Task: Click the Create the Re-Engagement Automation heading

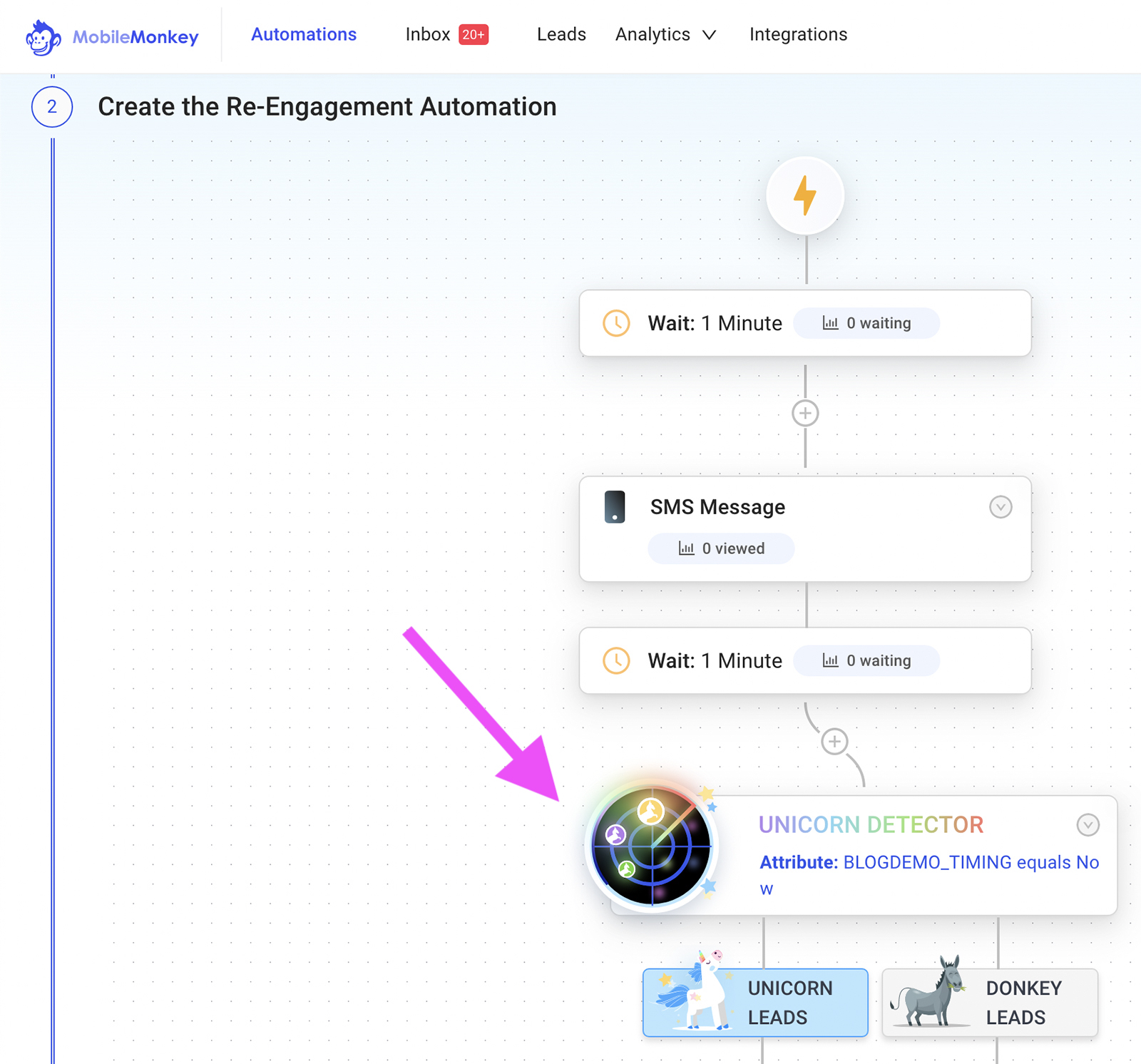Action: pos(327,107)
